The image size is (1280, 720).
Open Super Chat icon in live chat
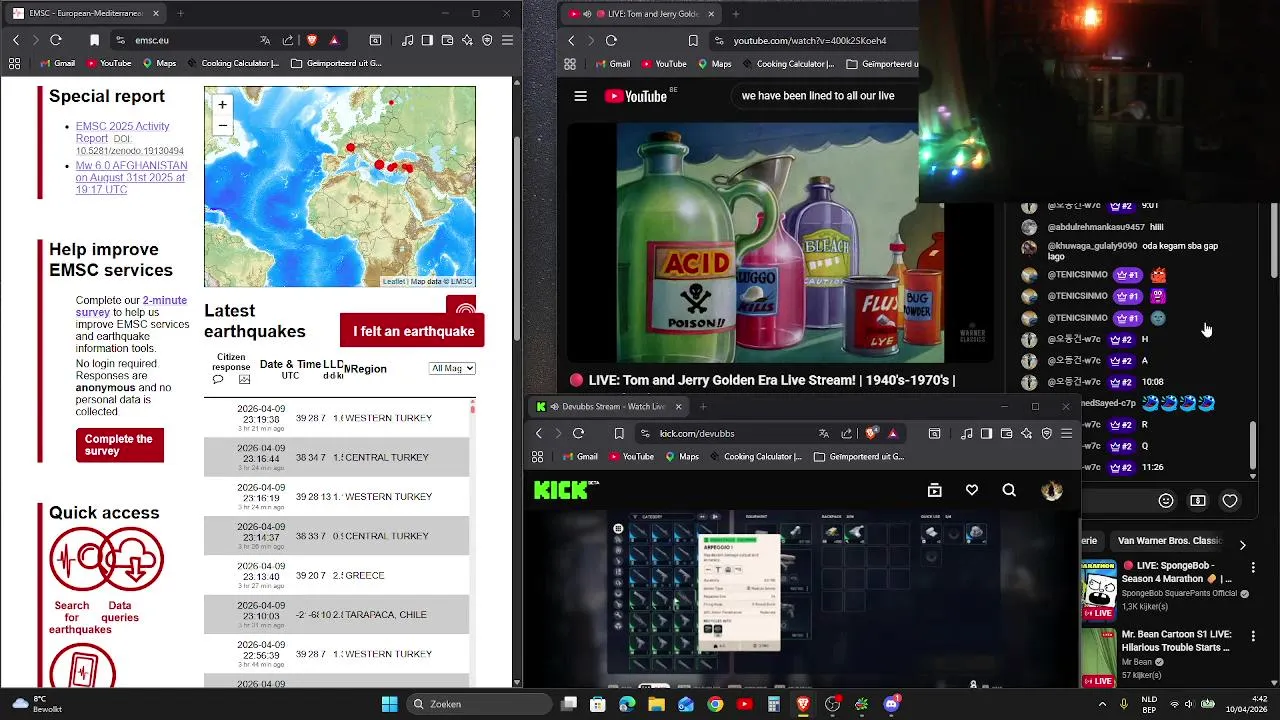pyautogui.click(x=1198, y=501)
